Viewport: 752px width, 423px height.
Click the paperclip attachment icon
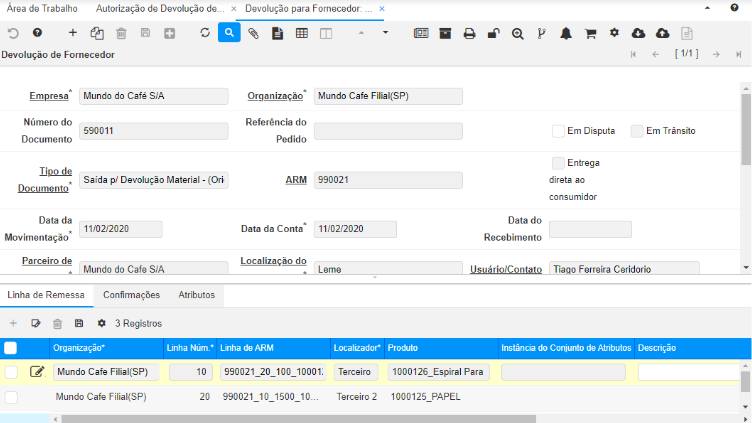(x=253, y=33)
